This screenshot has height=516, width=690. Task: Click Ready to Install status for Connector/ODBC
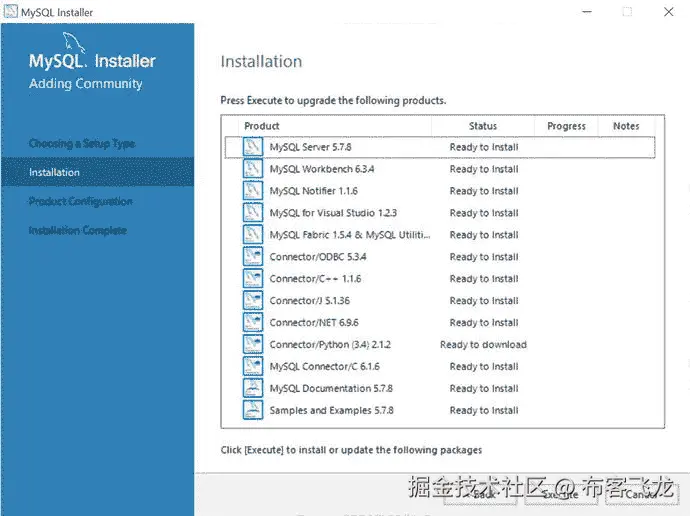coord(484,257)
